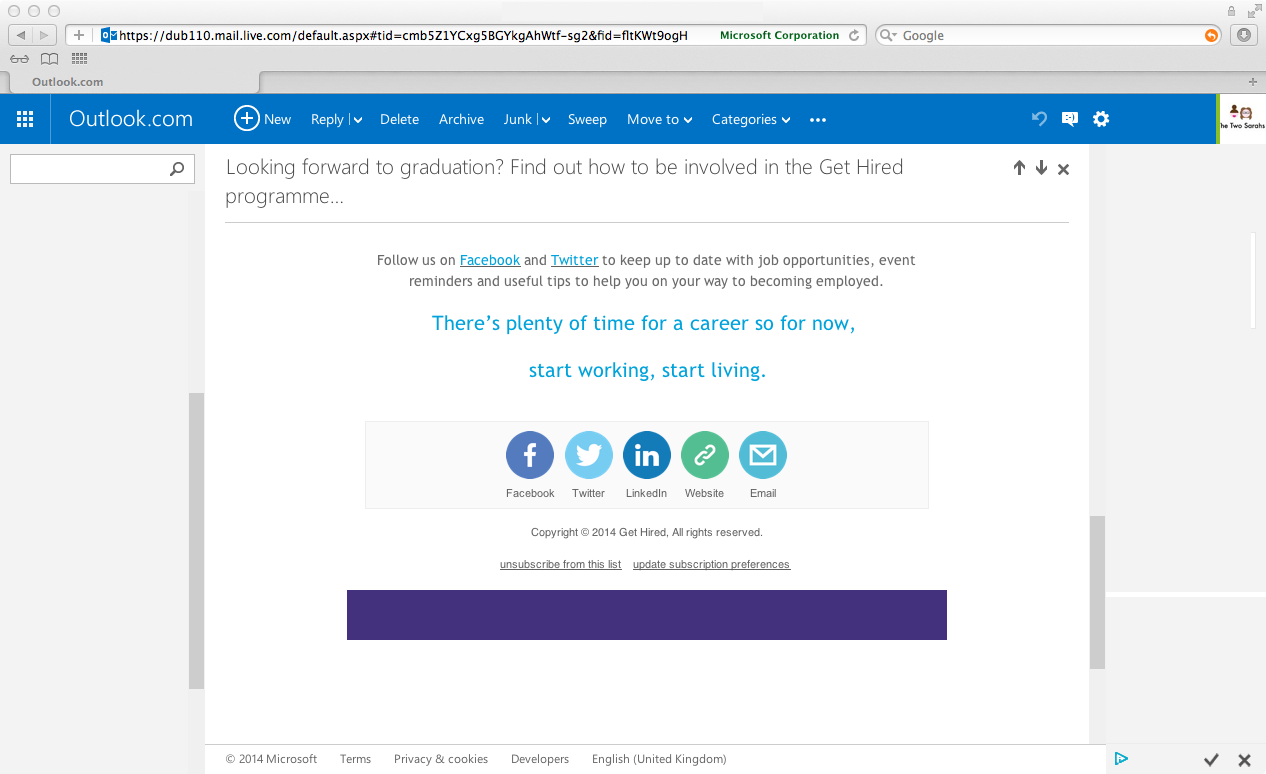Click the Reply command

[327, 119]
